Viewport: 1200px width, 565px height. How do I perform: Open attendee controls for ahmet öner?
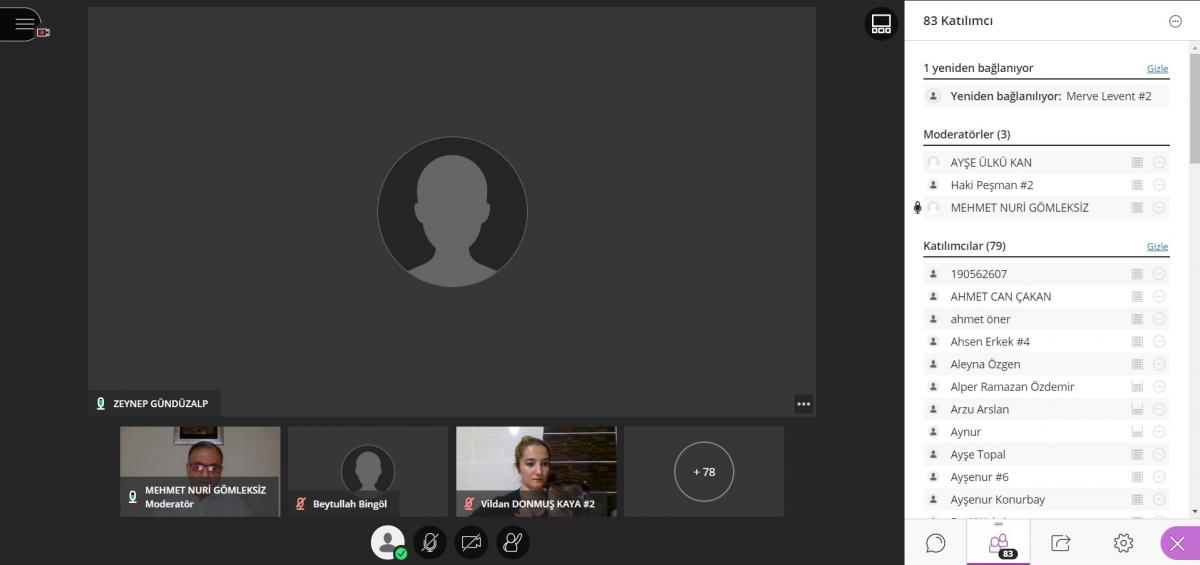(1159, 319)
